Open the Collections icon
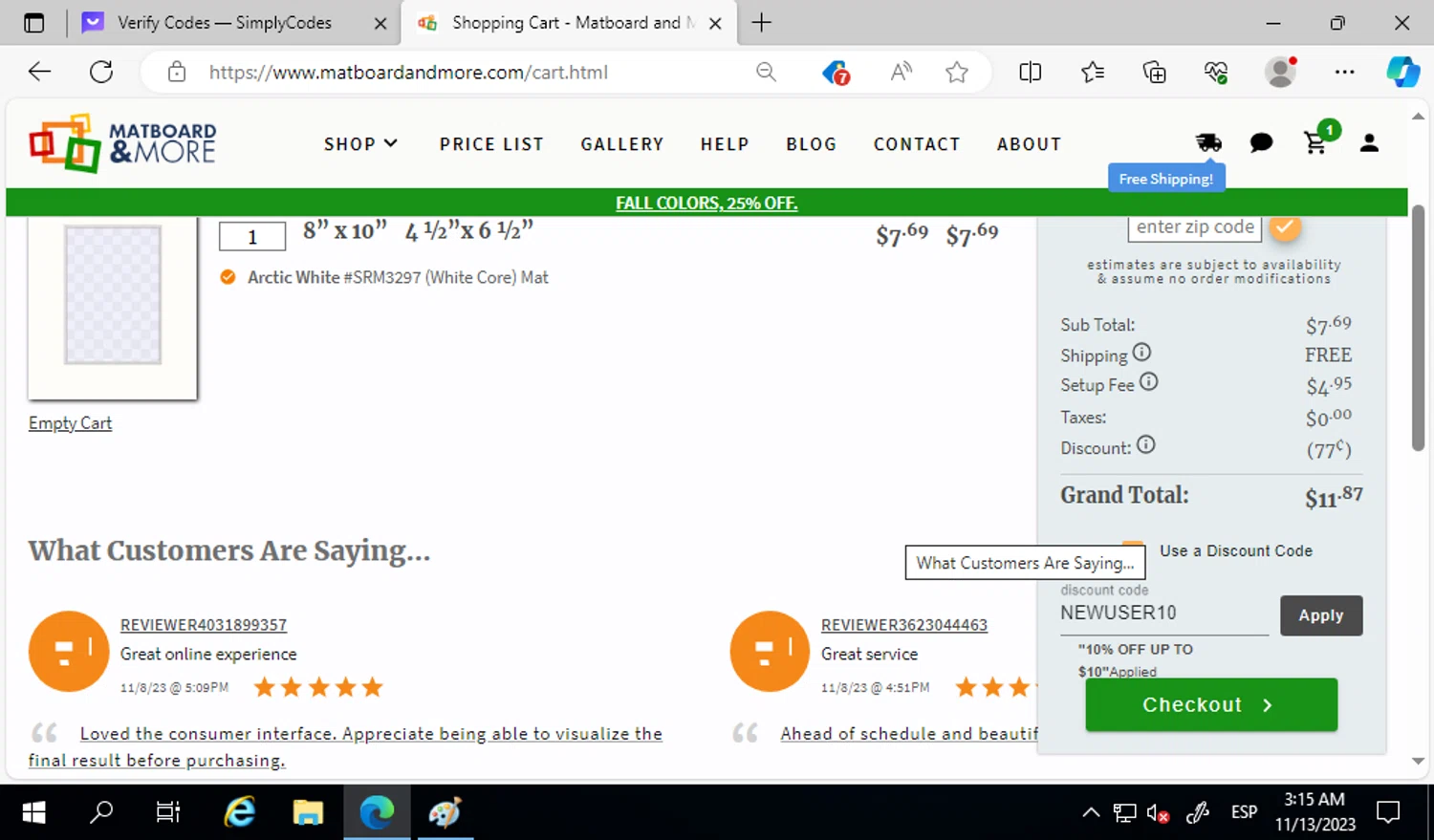 click(x=1154, y=72)
